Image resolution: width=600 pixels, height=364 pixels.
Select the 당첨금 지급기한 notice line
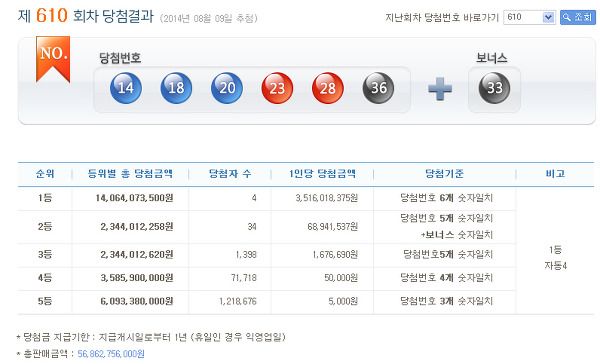pos(151,337)
